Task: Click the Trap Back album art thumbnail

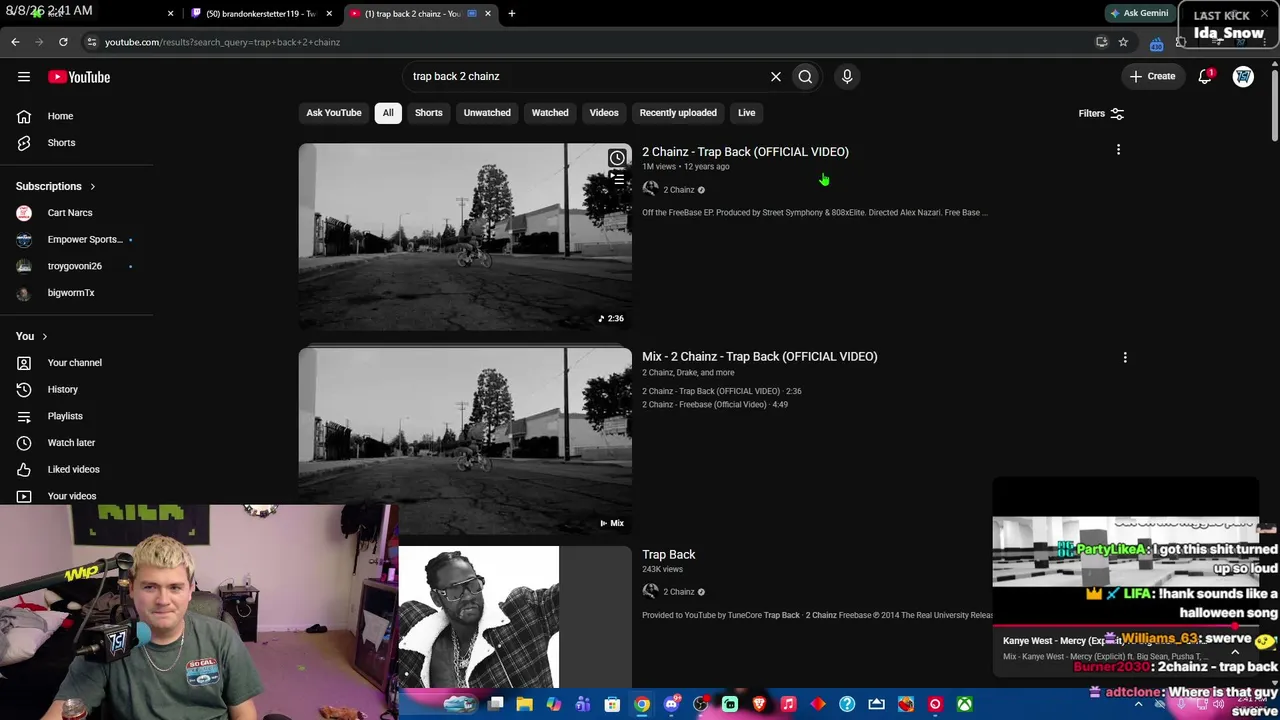Action: pos(479,617)
